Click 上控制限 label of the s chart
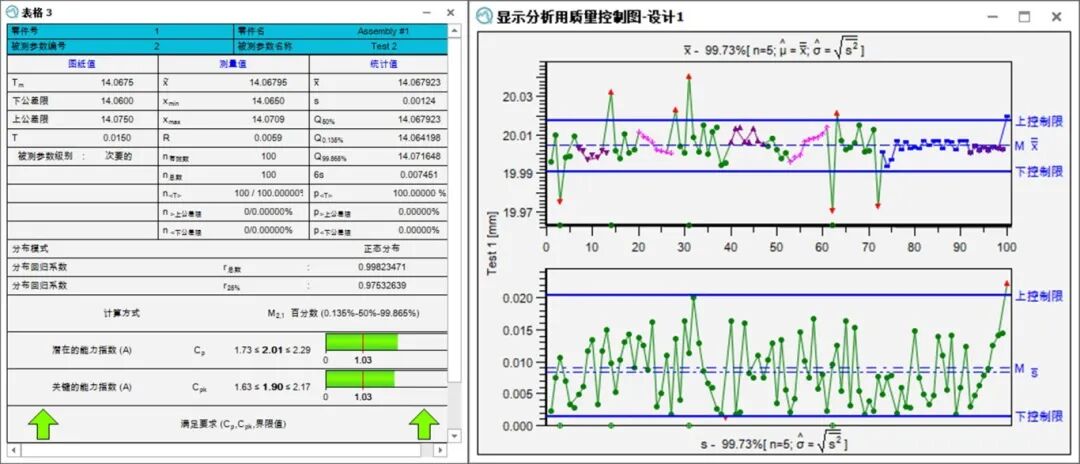The image size is (1080, 464). pyautogui.click(x=1039, y=296)
